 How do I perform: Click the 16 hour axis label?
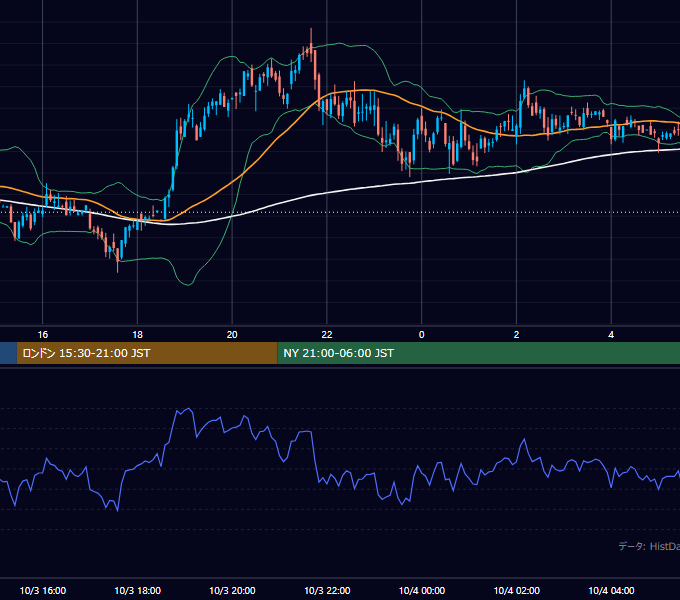pos(42,335)
